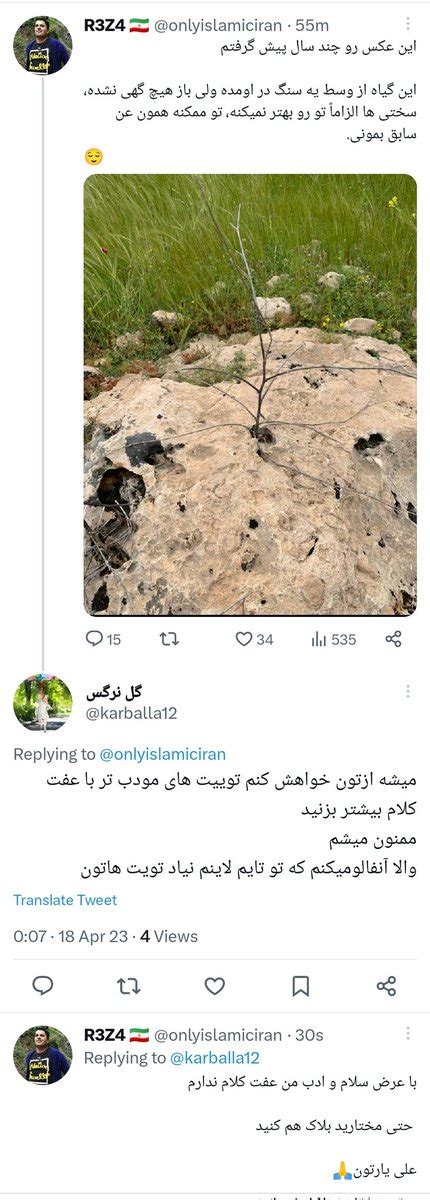This screenshot has width=430, height=1200.
Task: Retweet the karballa12 tweet
Action: (129, 986)
